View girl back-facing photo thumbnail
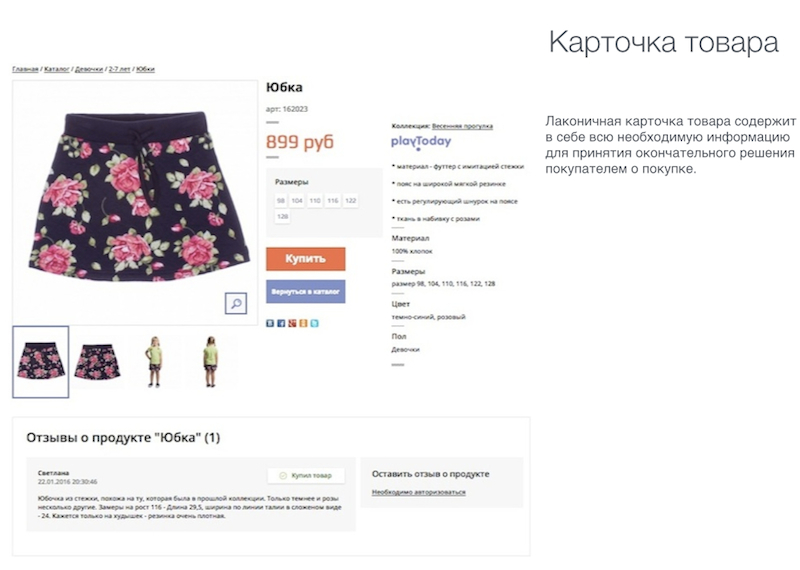Screen dimensions: 800x570 pos(211,361)
